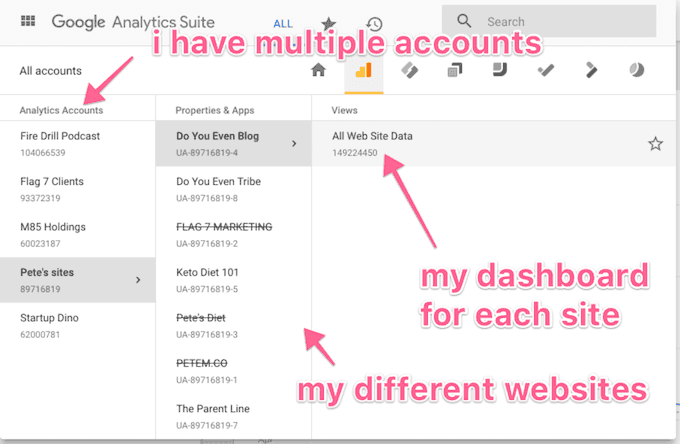Screen dimensions: 680x444
Task: Select the Analytics bar chart icon
Action: [363, 70]
